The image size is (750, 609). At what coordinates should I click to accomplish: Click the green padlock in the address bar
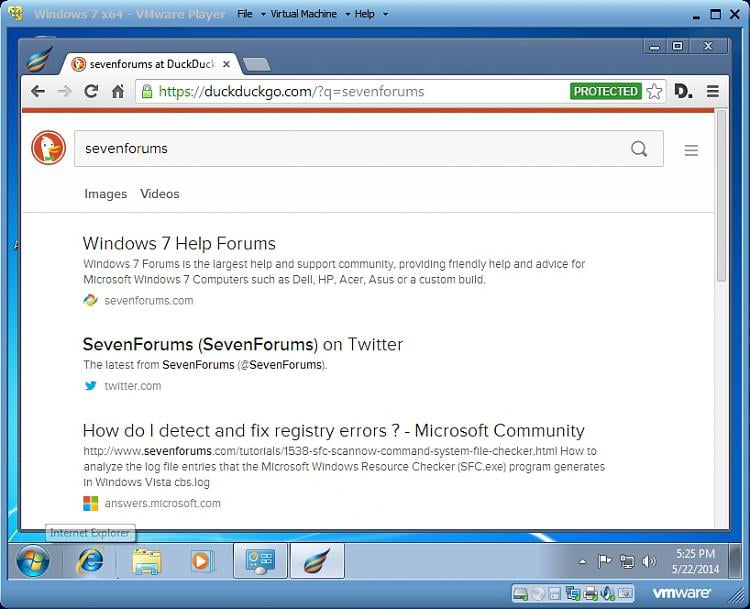click(147, 91)
